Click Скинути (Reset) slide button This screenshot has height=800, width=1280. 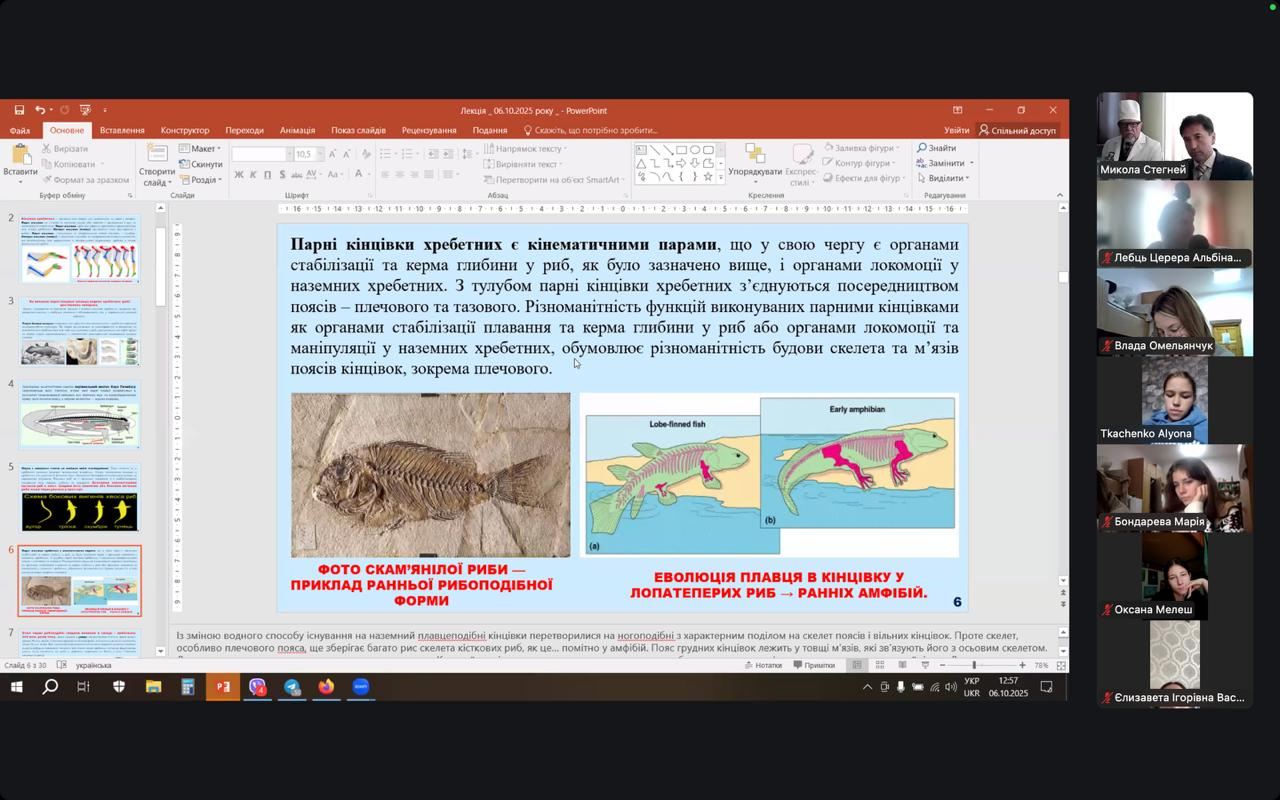click(x=201, y=164)
